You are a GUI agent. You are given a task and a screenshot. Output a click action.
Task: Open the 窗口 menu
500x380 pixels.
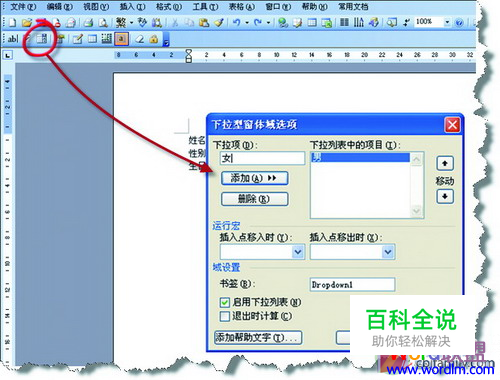pos(278,7)
